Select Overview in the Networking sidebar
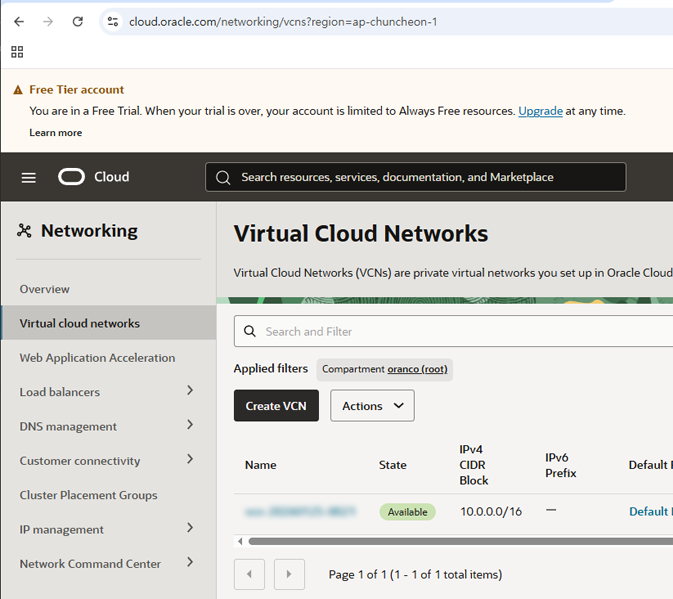 coord(45,289)
